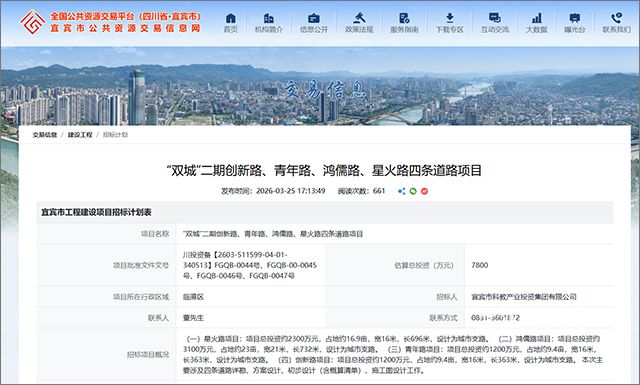Go to 建设工程 breadcrumb
This screenshot has width=640, height=385.
80,135
